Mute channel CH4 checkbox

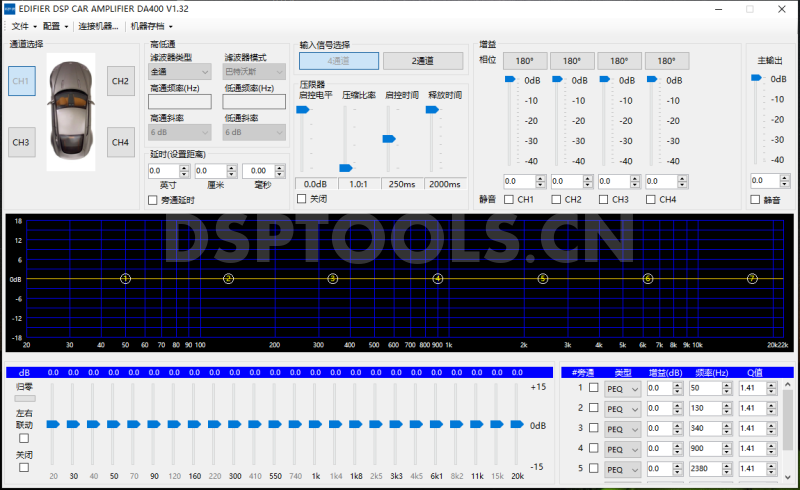coord(651,200)
